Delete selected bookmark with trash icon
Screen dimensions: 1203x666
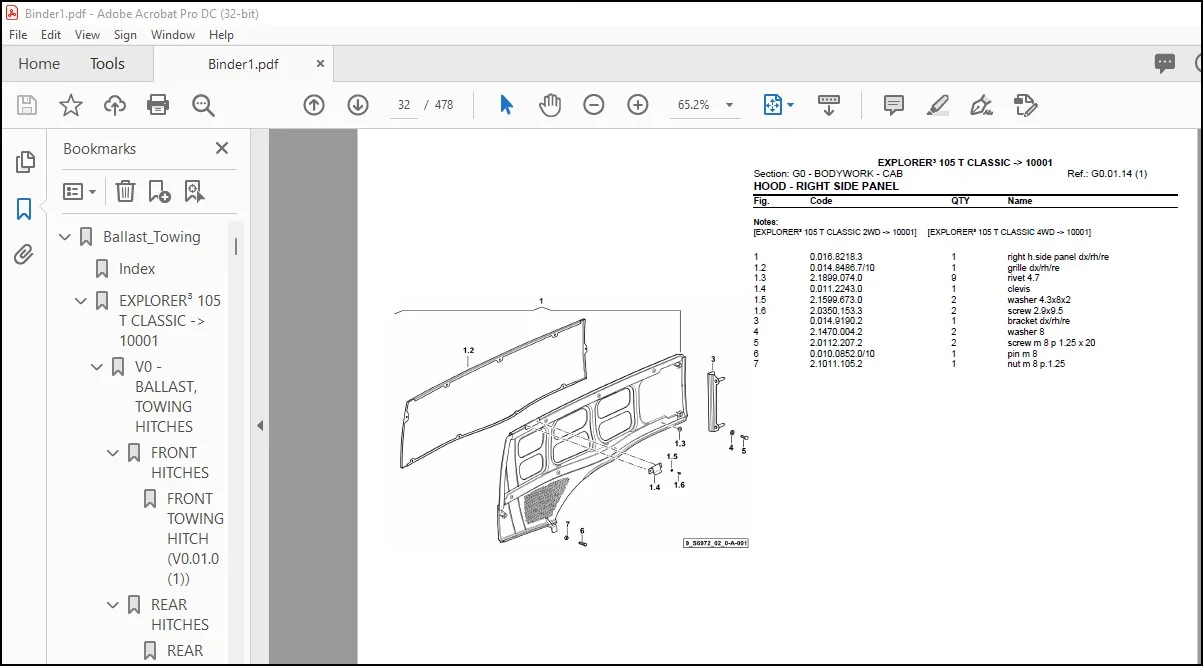coord(125,191)
